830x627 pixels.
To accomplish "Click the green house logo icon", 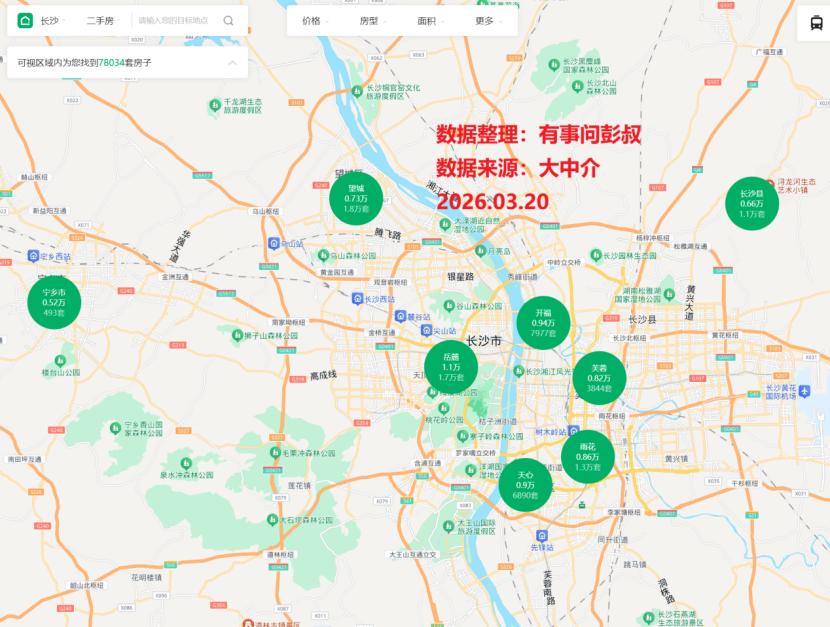I will pyautogui.click(x=25, y=20).
